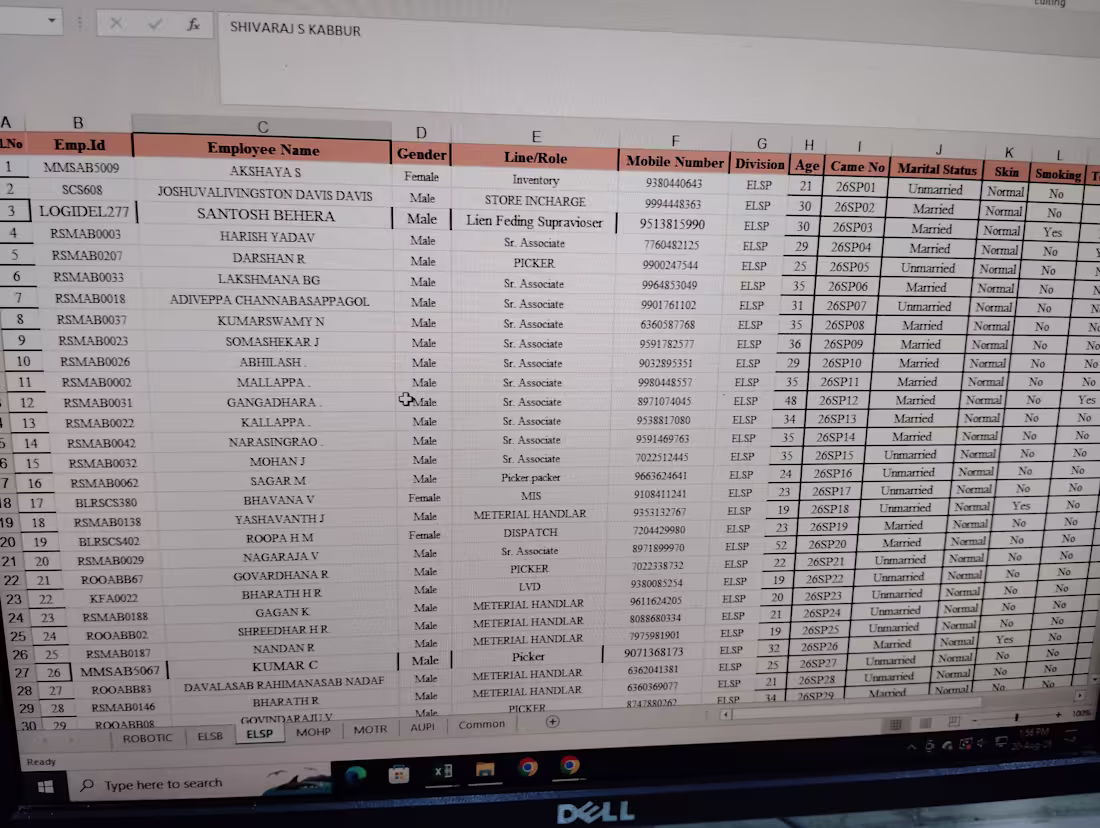Select column E header
This screenshot has height=828, width=1100.
click(x=536, y=136)
